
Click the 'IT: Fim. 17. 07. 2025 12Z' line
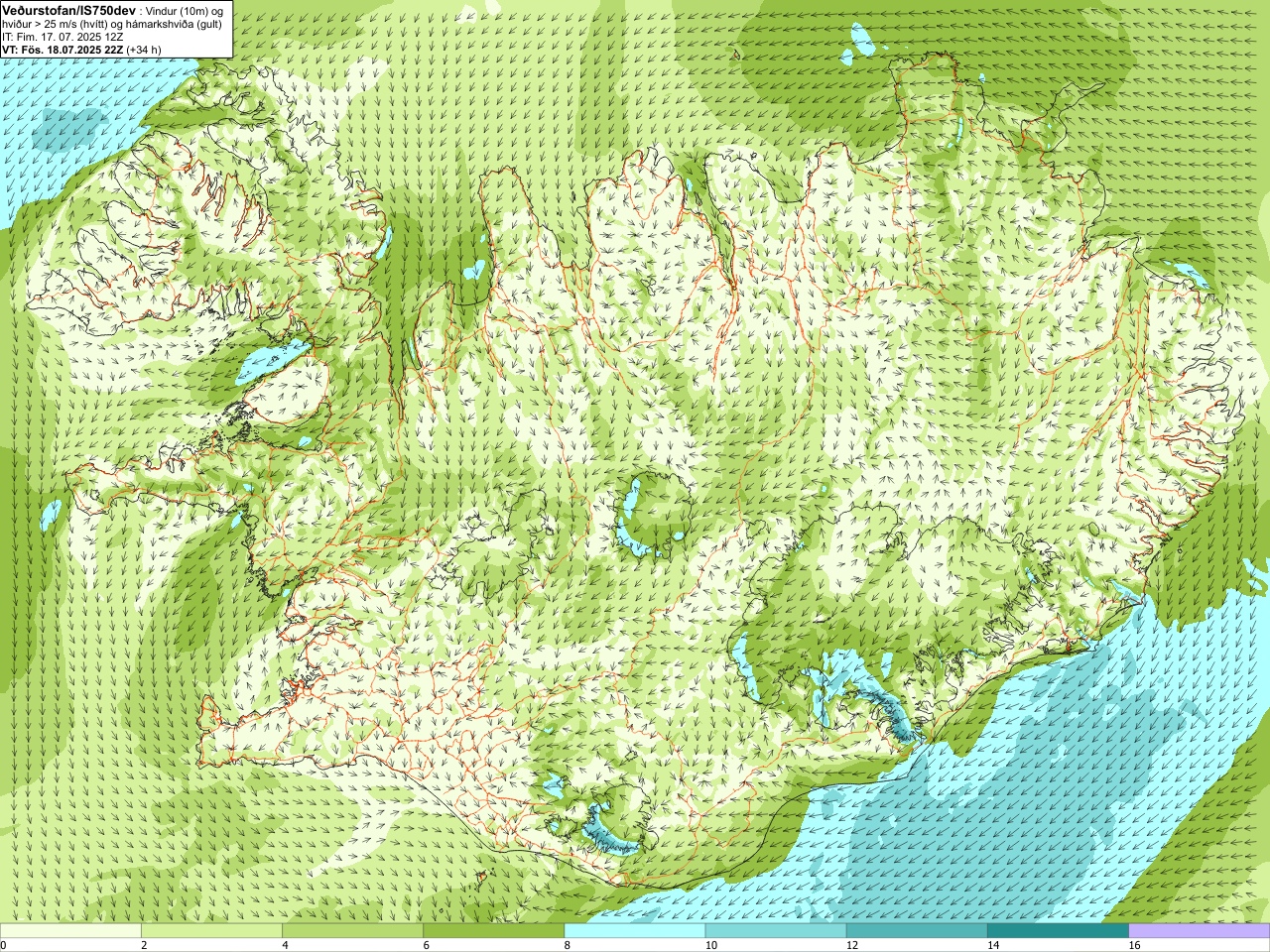[x=63, y=37]
